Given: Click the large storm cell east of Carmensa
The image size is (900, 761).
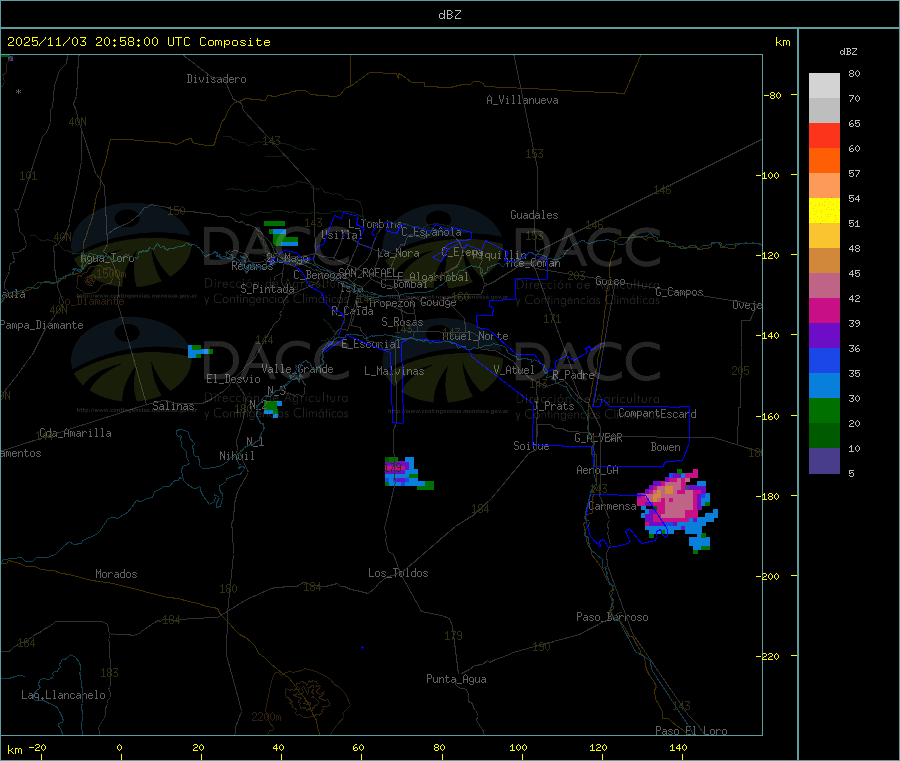Looking at the screenshot, I should coord(677,506).
